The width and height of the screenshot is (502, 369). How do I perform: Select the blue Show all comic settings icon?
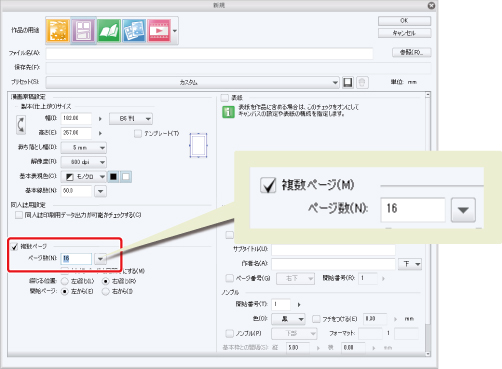(x=134, y=30)
